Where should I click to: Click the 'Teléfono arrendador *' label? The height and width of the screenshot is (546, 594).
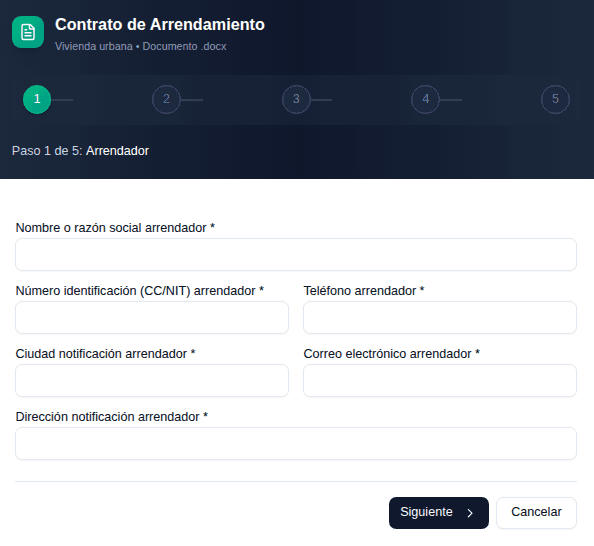click(364, 291)
